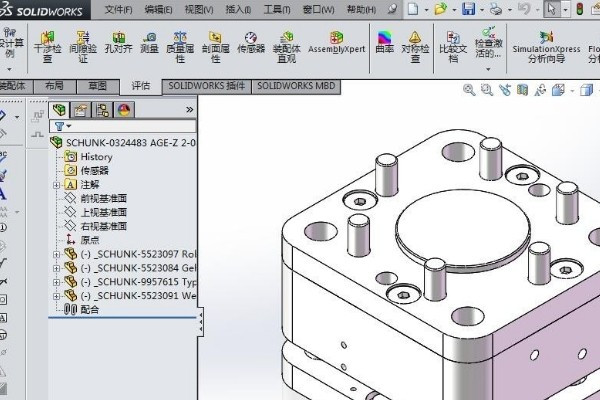Open 质量属性 mass properties

click(180, 47)
